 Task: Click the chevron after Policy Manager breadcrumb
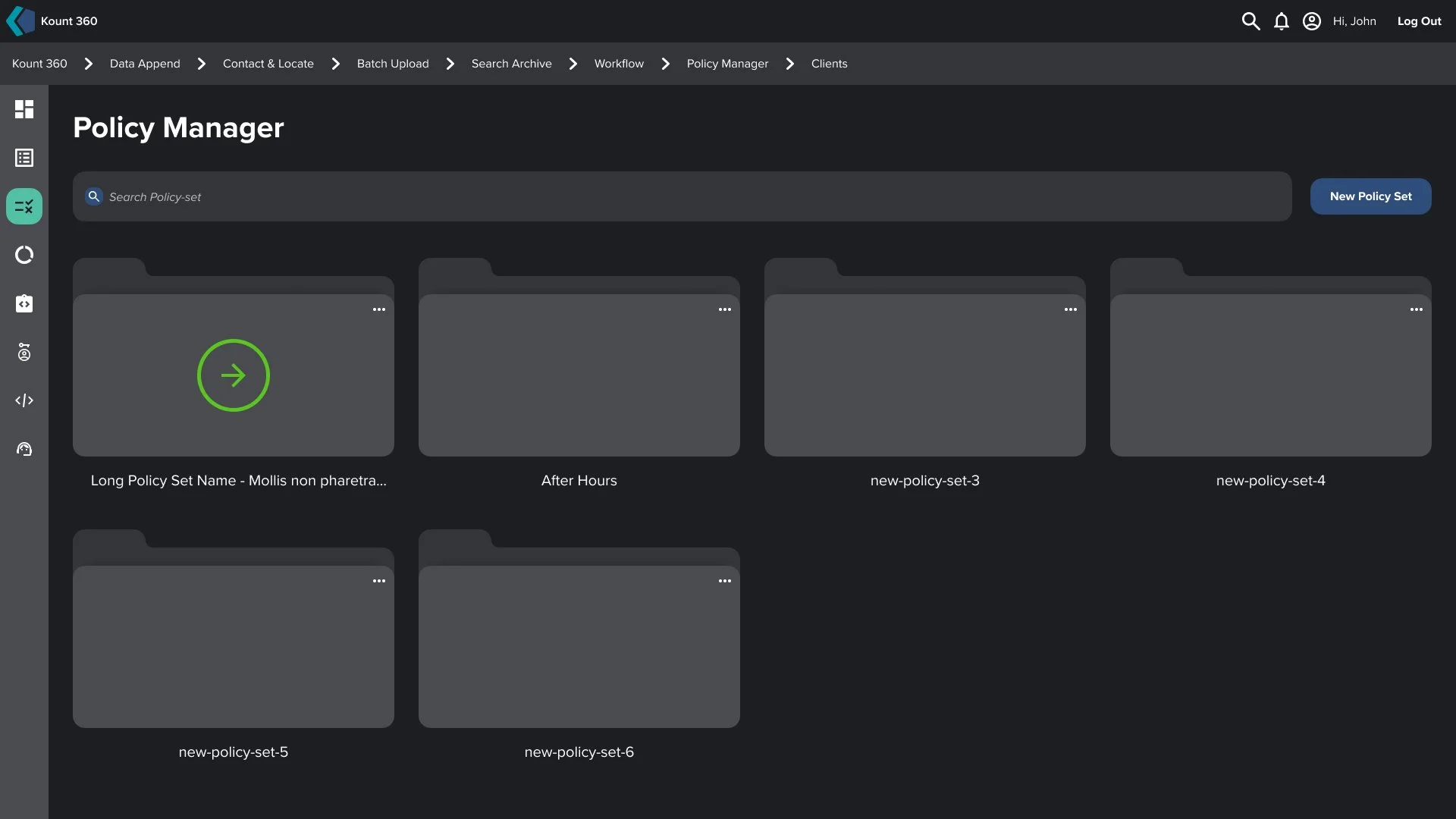tap(790, 64)
